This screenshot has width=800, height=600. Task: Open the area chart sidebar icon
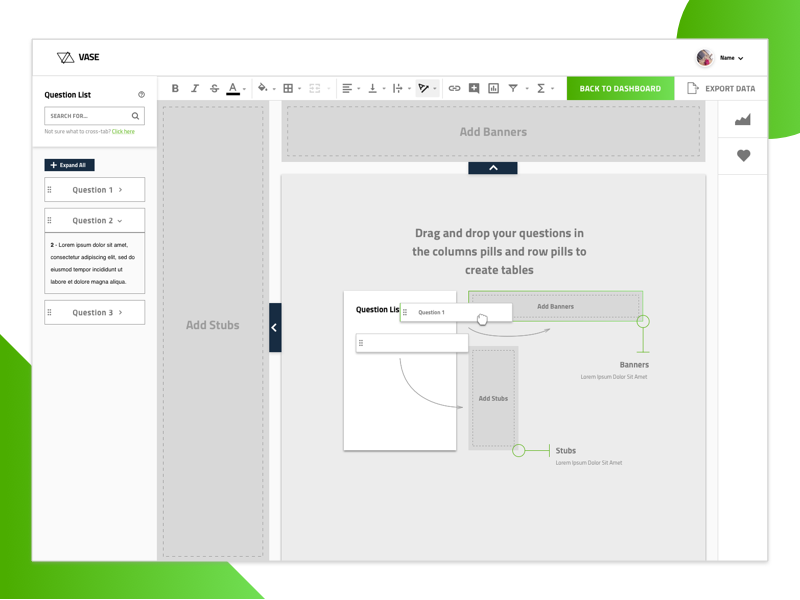pyautogui.click(x=743, y=119)
